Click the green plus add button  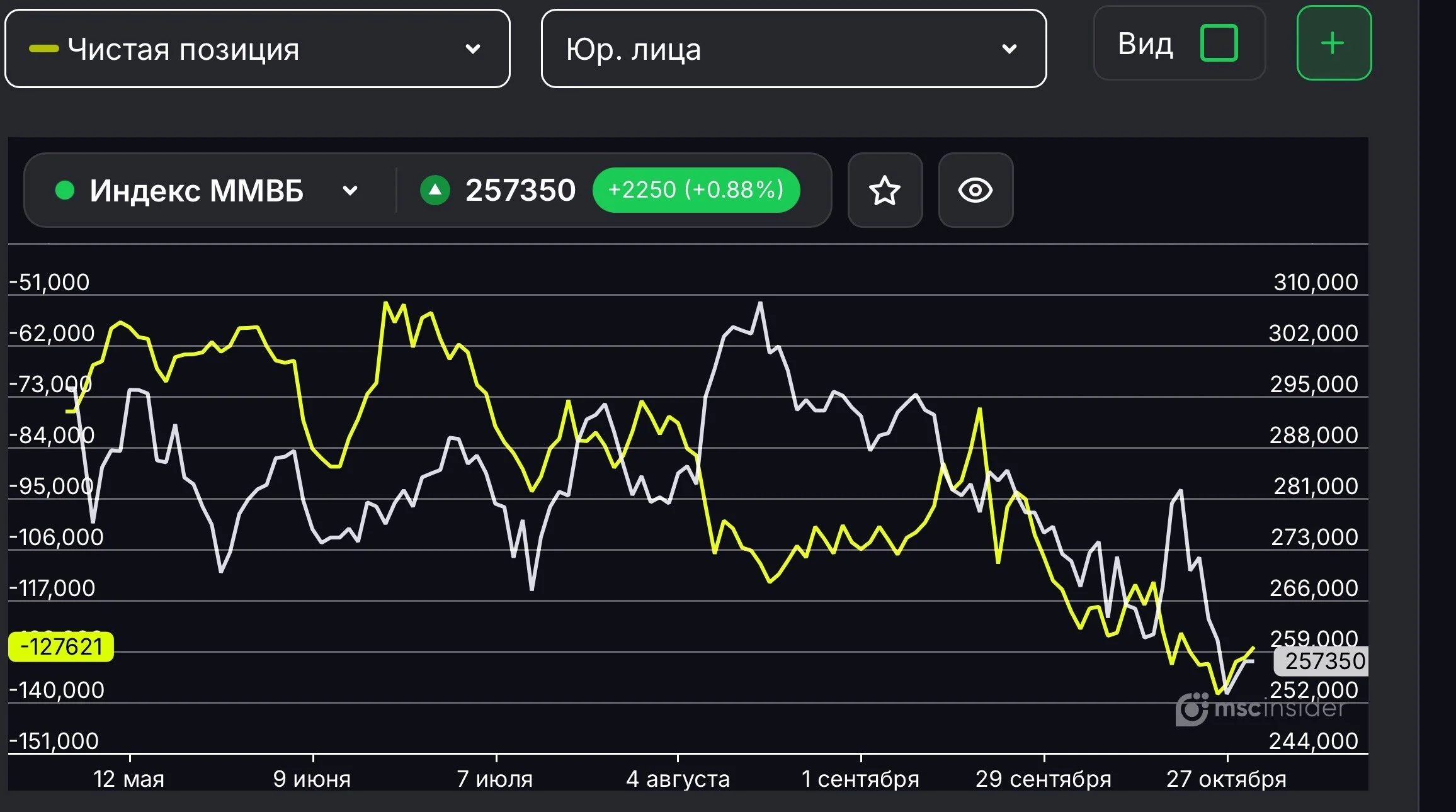[x=1334, y=43]
